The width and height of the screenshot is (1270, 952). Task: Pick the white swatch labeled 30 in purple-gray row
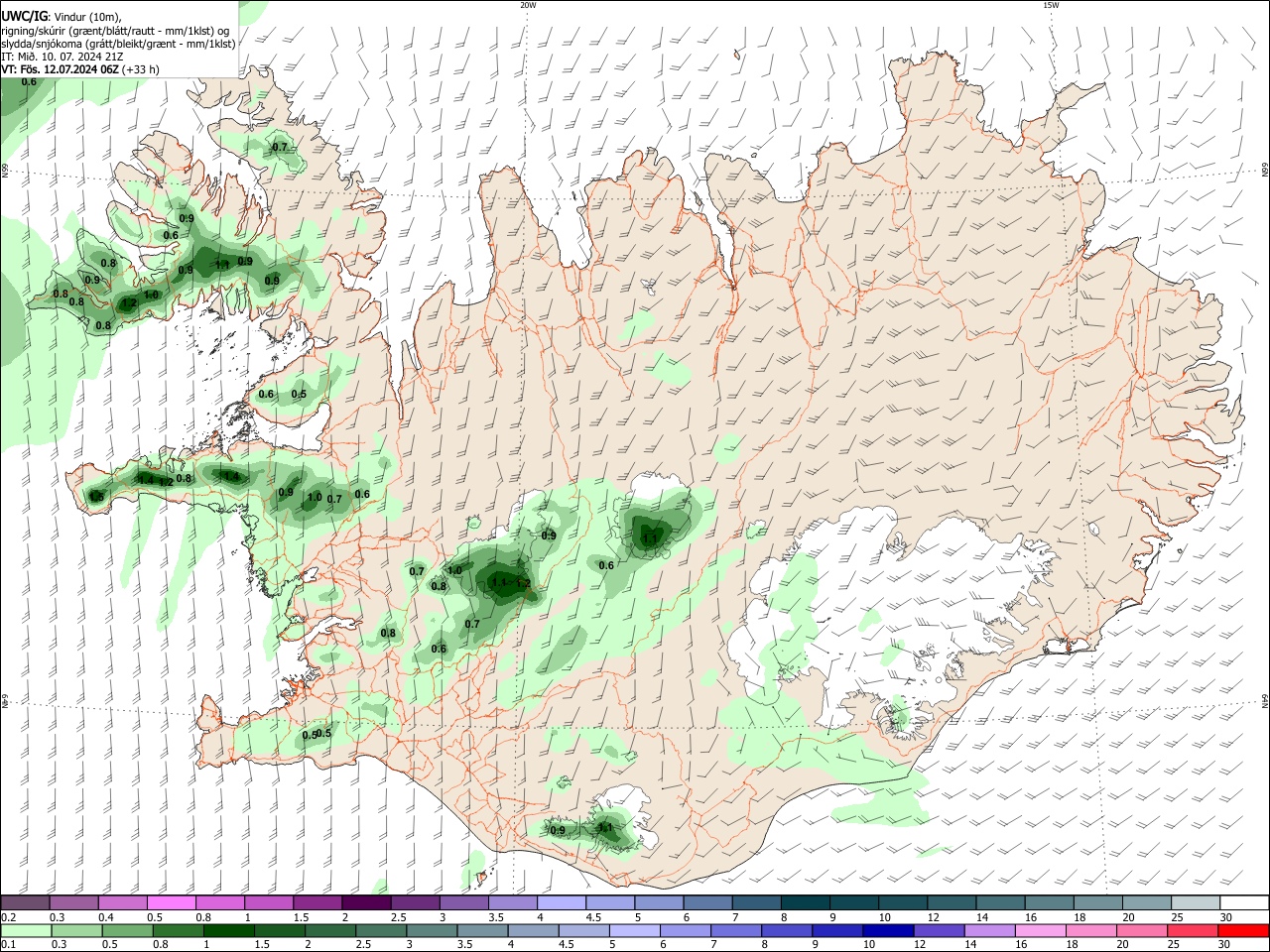click(1244, 903)
